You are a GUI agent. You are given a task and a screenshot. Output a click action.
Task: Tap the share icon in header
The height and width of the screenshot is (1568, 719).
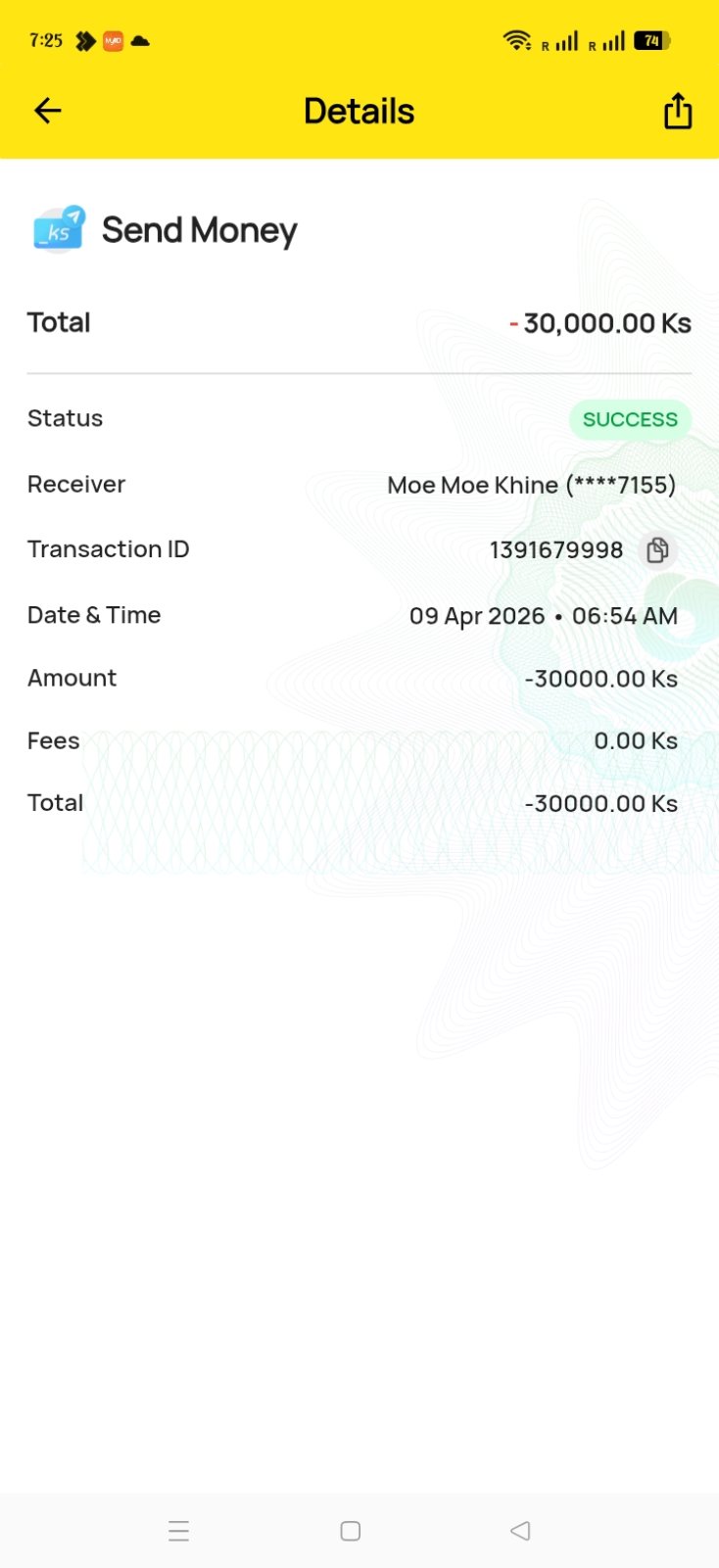678,111
